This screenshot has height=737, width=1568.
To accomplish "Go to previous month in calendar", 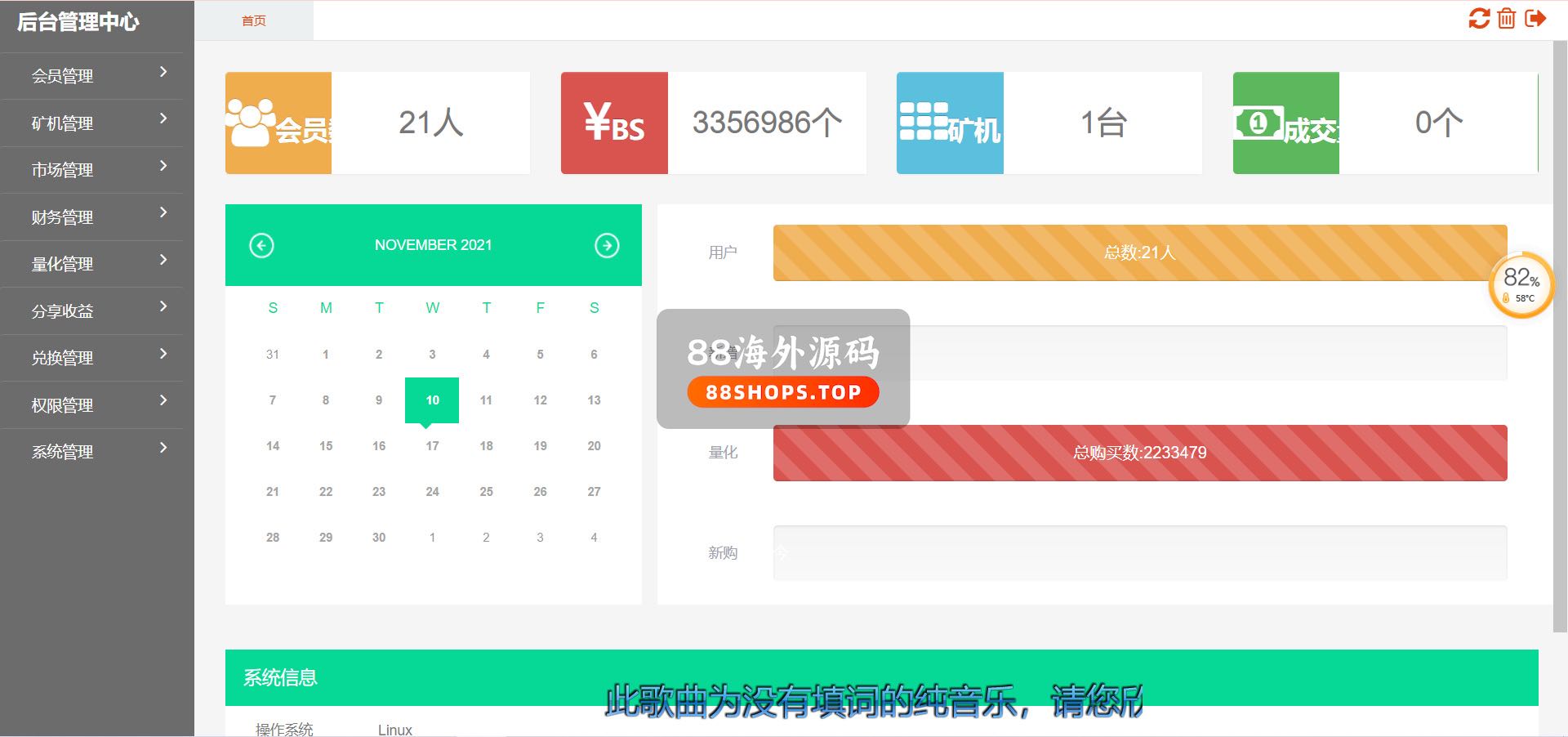I will (x=261, y=245).
